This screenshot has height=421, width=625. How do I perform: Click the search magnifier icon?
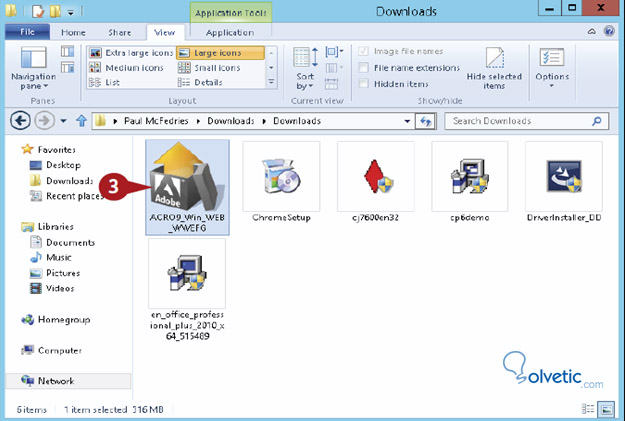click(597, 121)
